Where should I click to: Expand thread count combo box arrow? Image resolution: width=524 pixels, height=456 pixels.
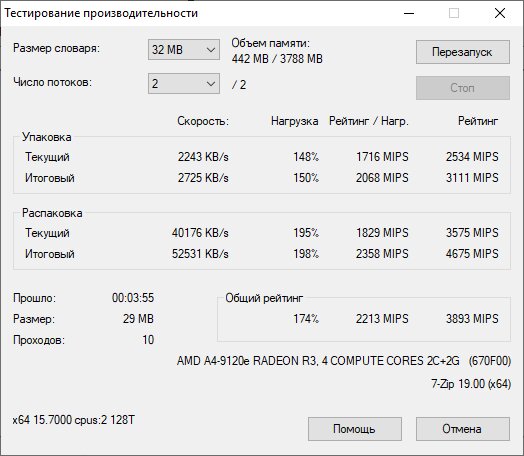[x=211, y=84]
